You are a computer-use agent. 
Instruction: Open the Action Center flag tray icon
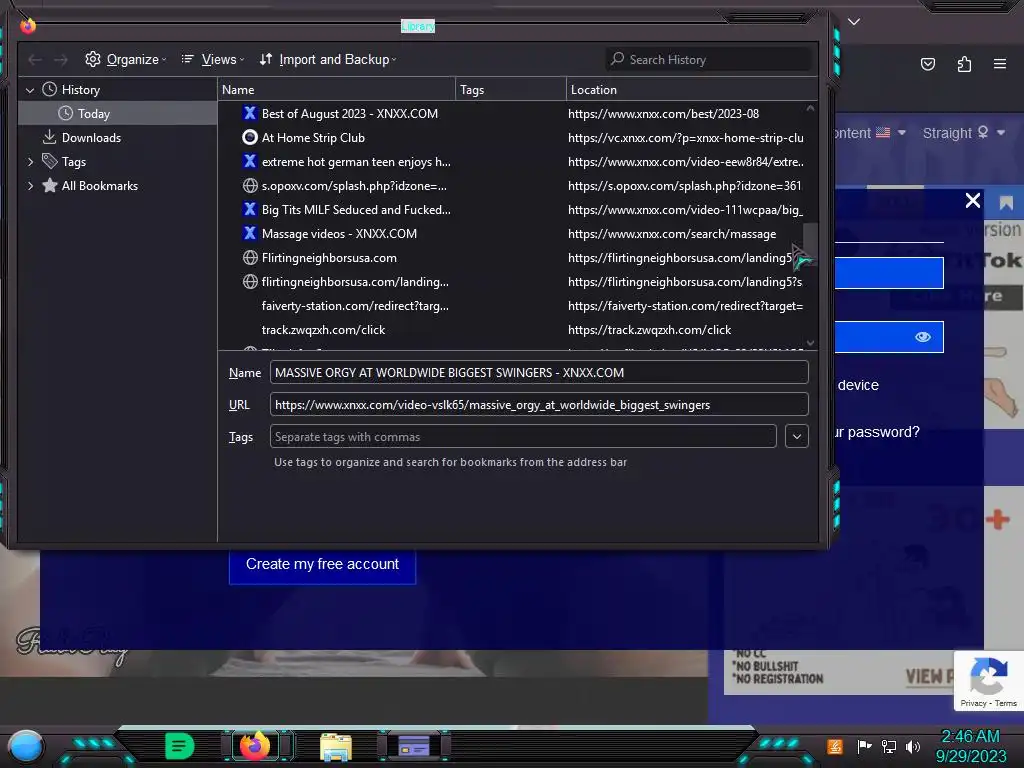tap(865, 746)
